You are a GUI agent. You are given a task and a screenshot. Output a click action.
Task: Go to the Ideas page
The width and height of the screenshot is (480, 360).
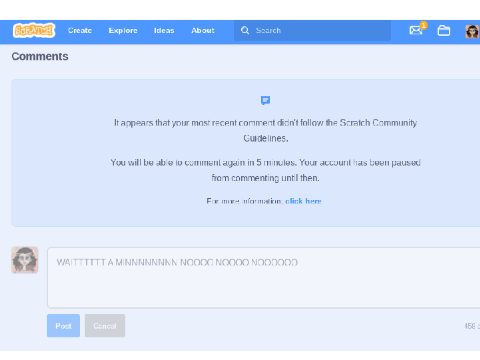pyautogui.click(x=164, y=30)
